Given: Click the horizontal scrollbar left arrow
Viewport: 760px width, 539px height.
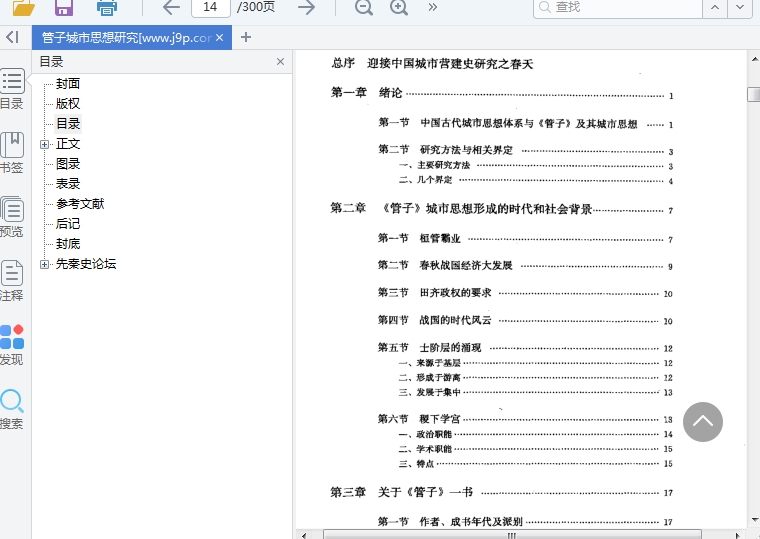Looking at the screenshot, I should (x=303, y=535).
